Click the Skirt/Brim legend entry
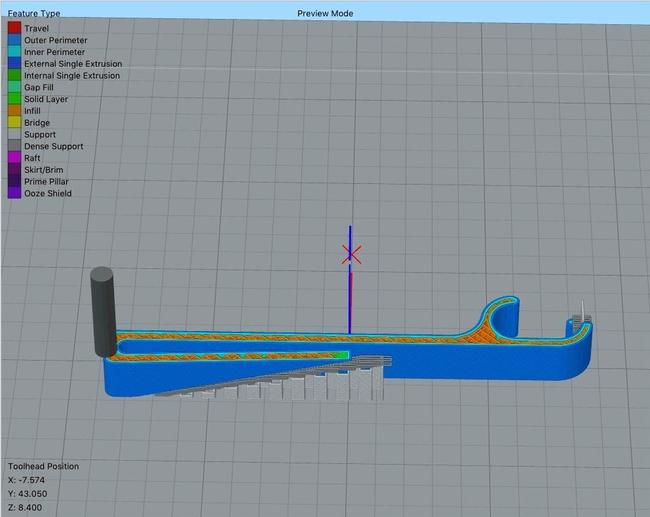 point(44,170)
